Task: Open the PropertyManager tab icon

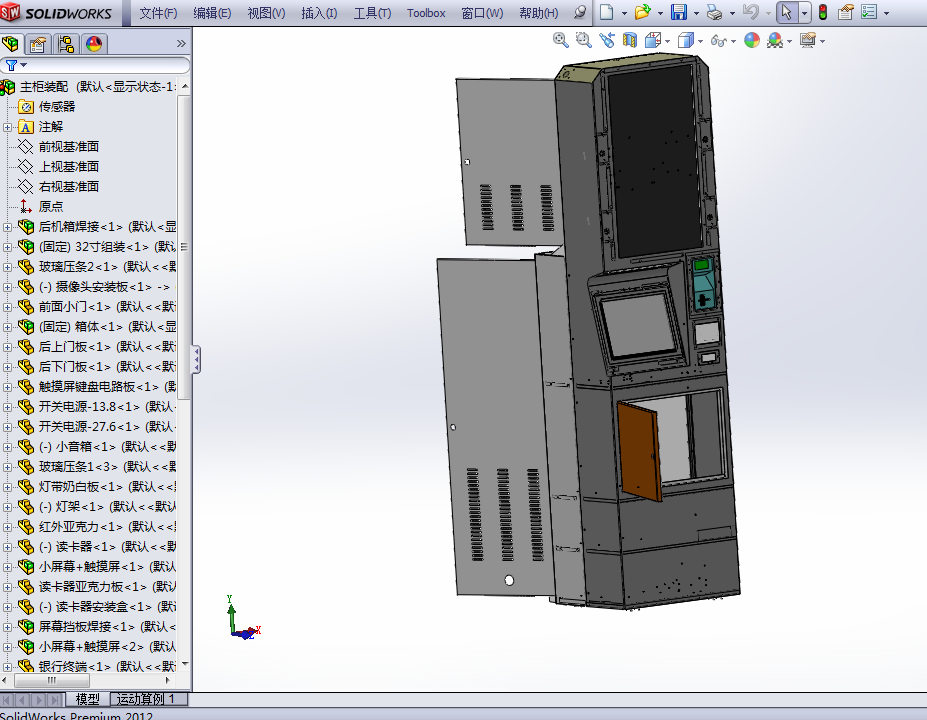Action: coord(38,44)
